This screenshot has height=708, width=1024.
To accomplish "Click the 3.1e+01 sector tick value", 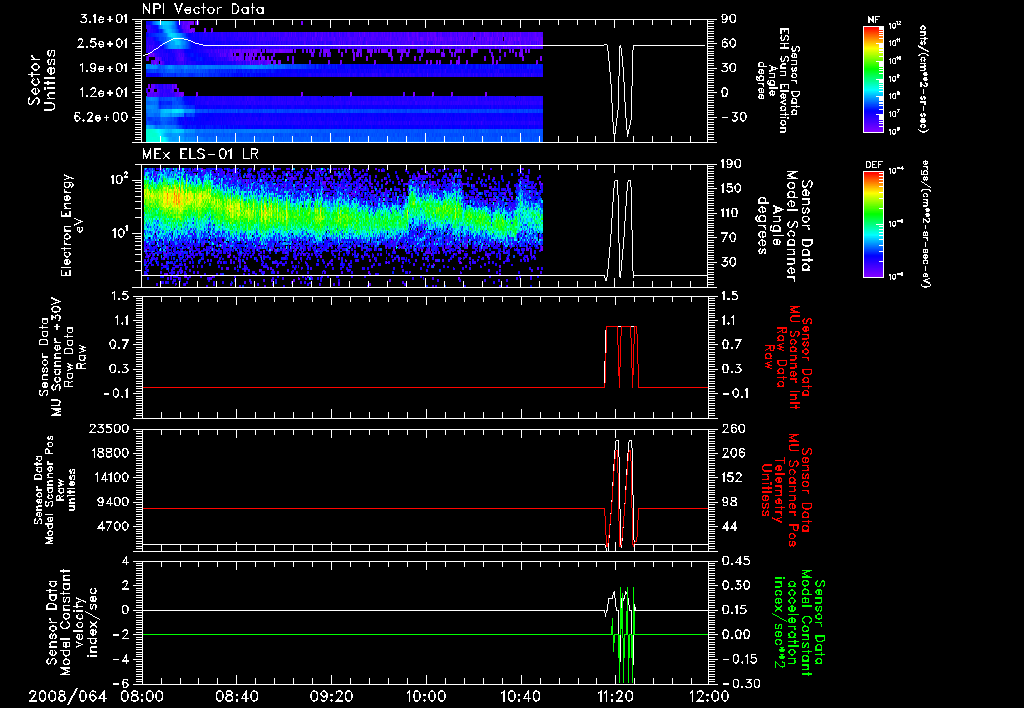I will (x=104, y=19).
